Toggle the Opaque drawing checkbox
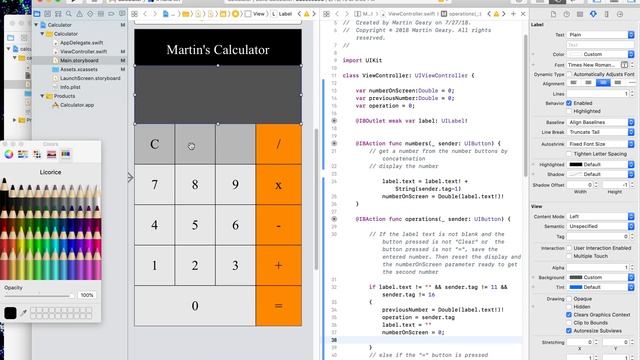640x360 pixels. (x=569, y=299)
